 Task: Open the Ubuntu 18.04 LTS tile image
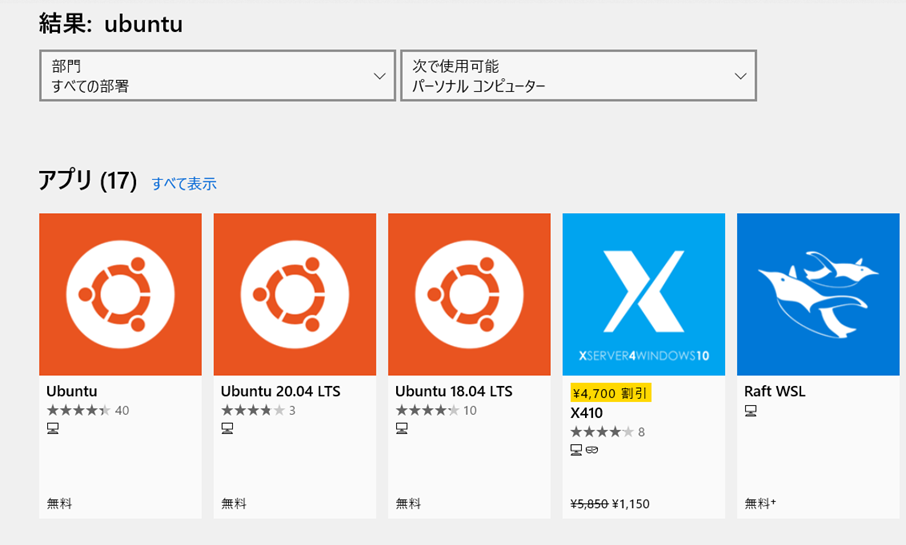[x=469, y=294]
